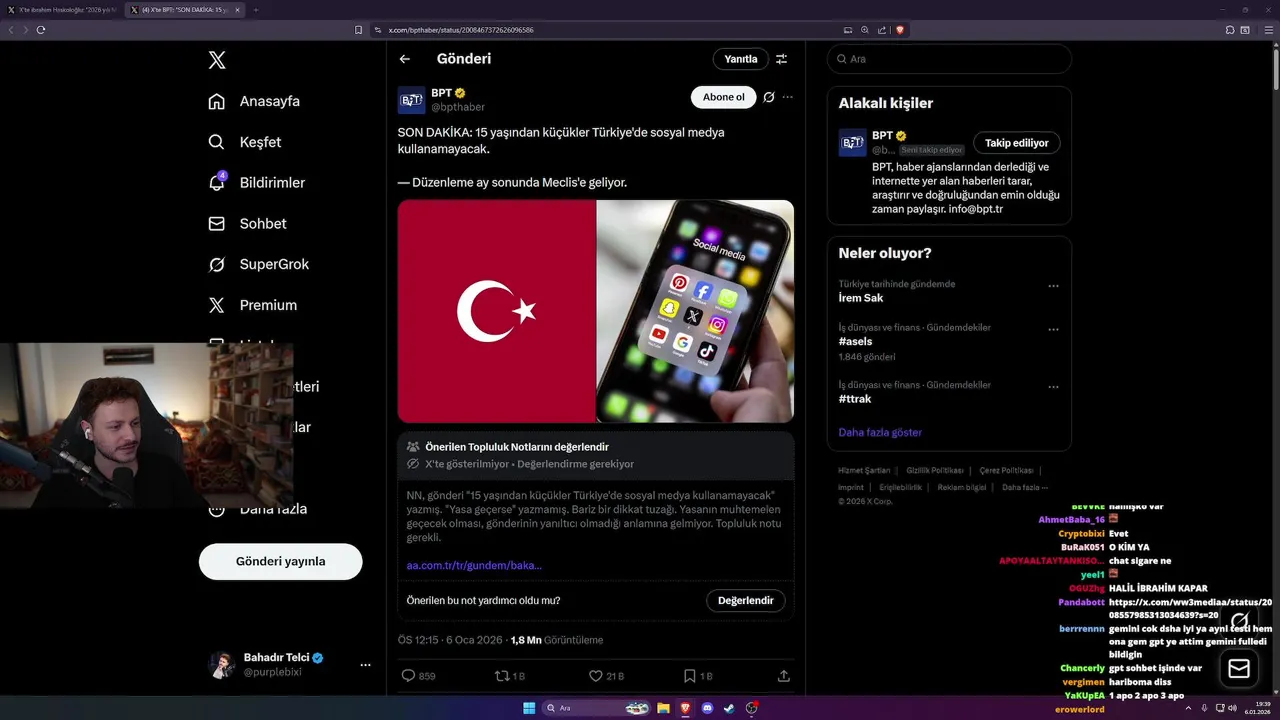Image resolution: width=1280 pixels, height=720 pixels.
Task: Open Windows Start menu
Action: tap(529, 708)
